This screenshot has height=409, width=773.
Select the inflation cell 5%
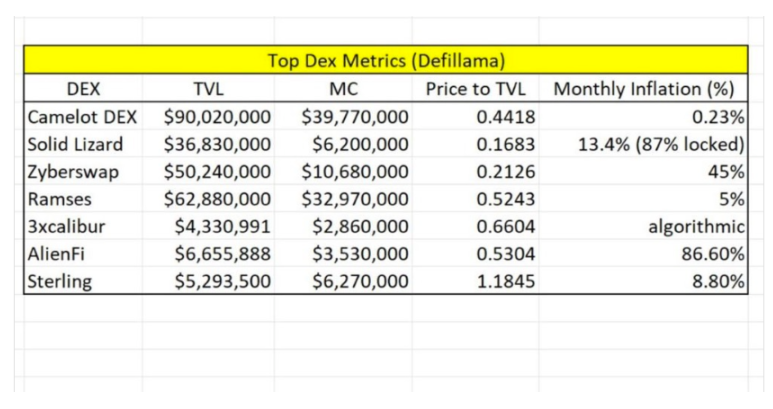(x=644, y=199)
